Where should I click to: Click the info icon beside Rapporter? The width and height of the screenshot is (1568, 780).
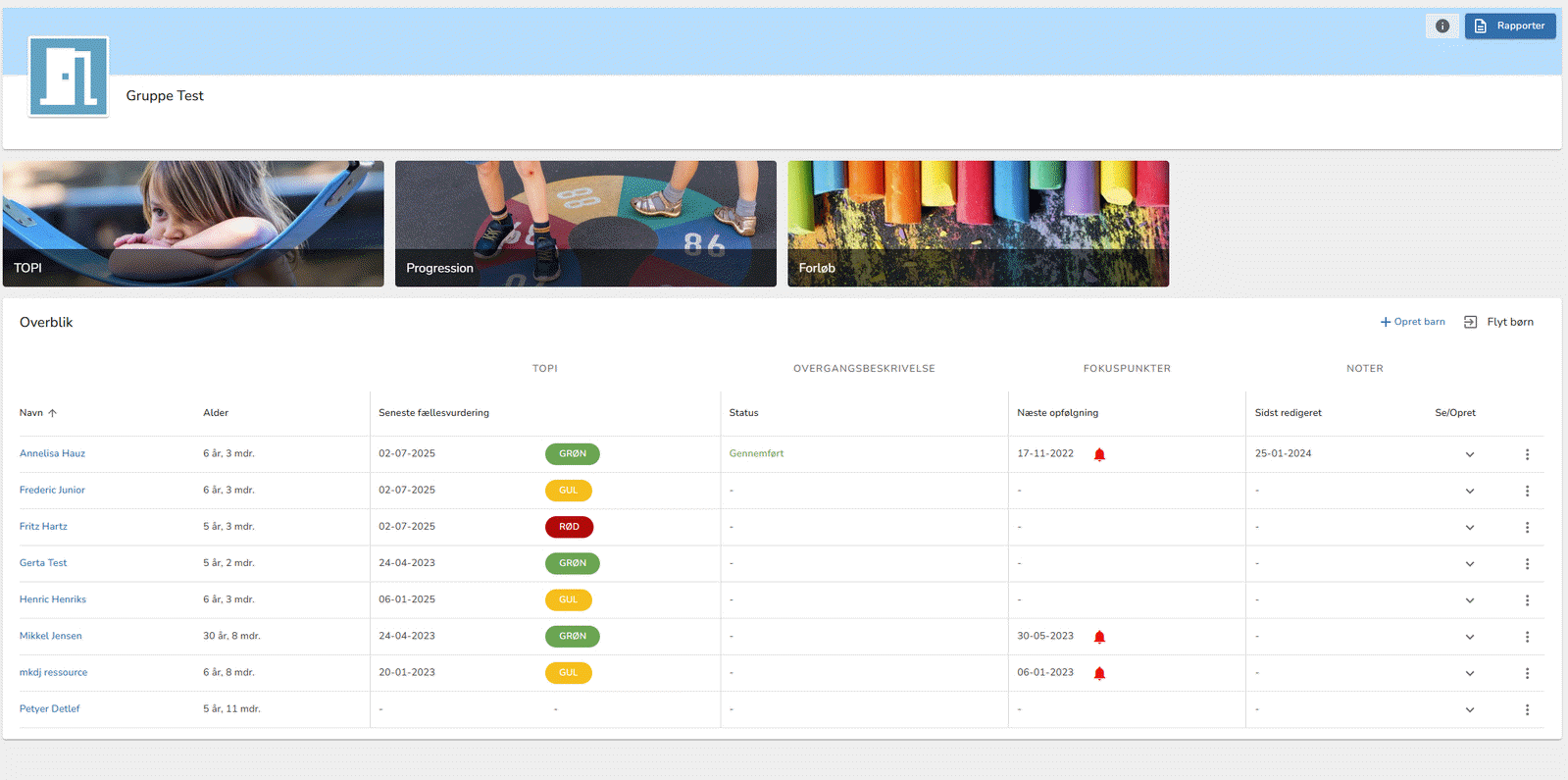point(1442,26)
